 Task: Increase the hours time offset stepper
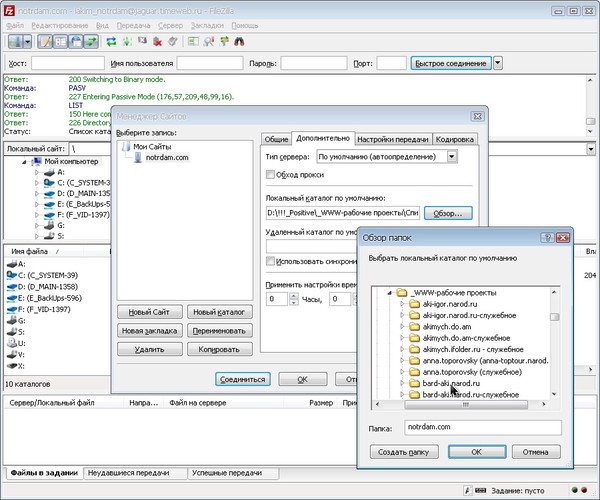pyautogui.click(x=293, y=296)
